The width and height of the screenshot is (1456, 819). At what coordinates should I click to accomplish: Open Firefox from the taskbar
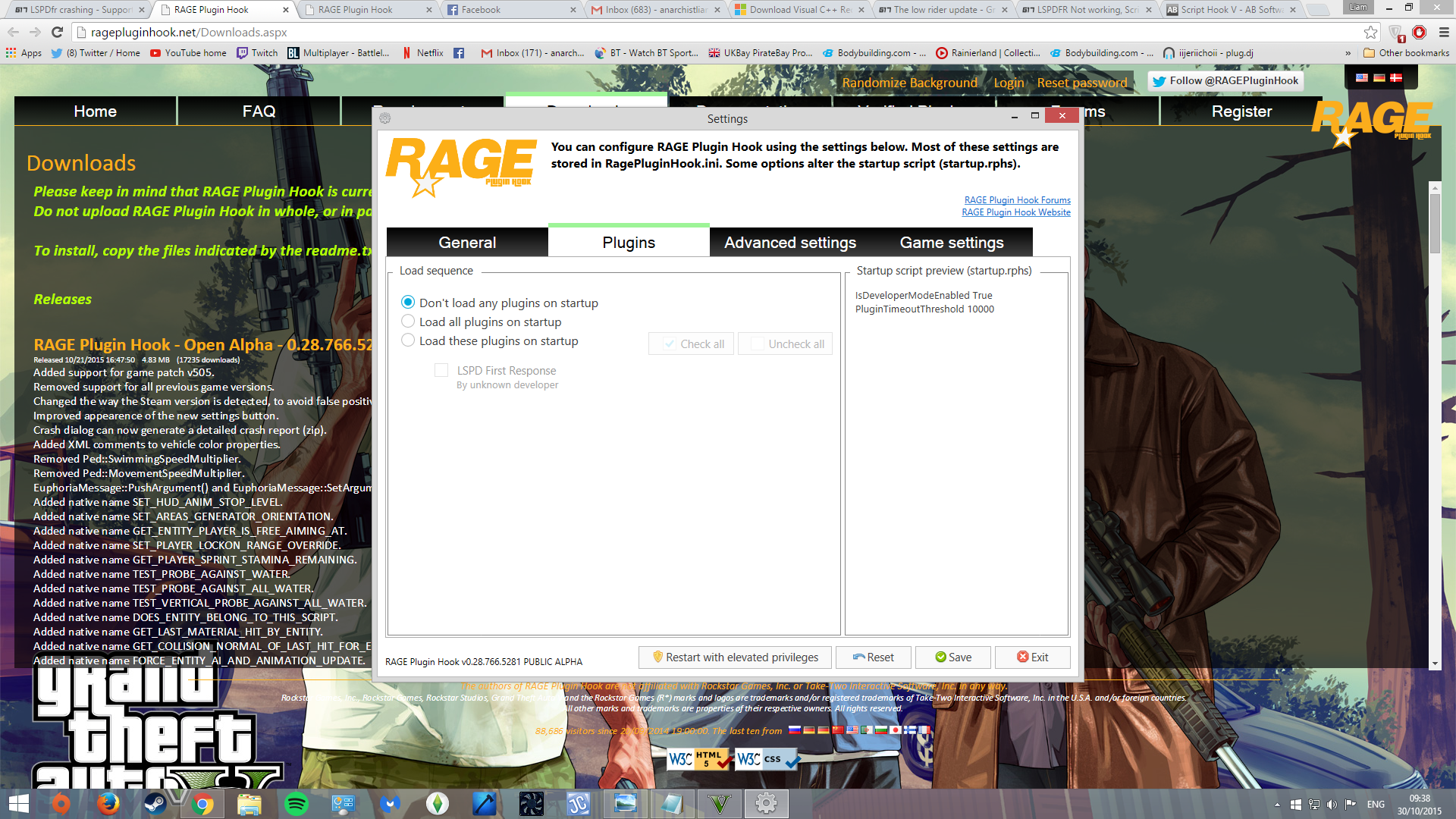108,804
